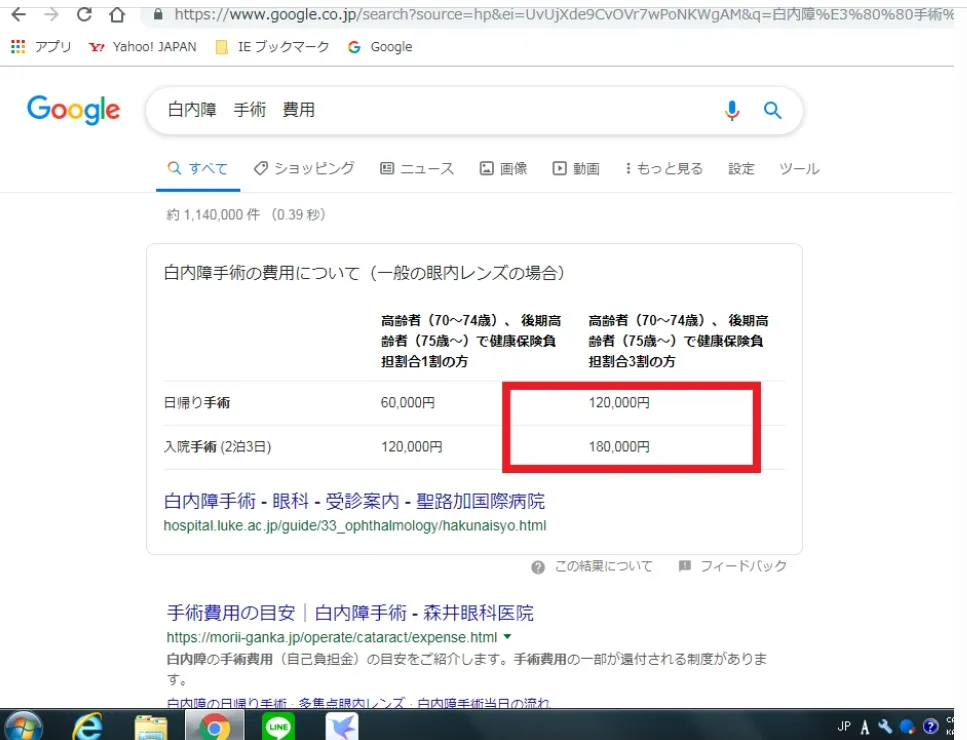Click inside the Google search box

[400, 110]
